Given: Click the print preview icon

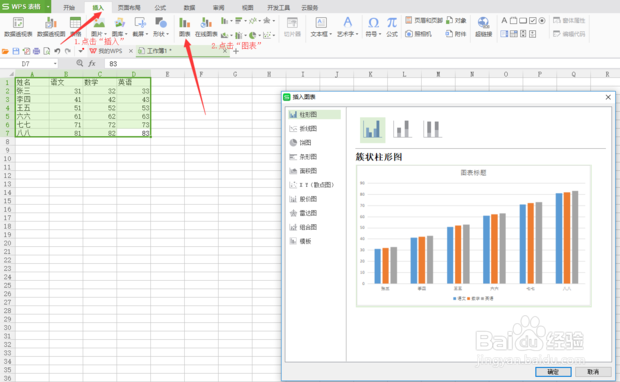Looking at the screenshot, I should [47, 51].
